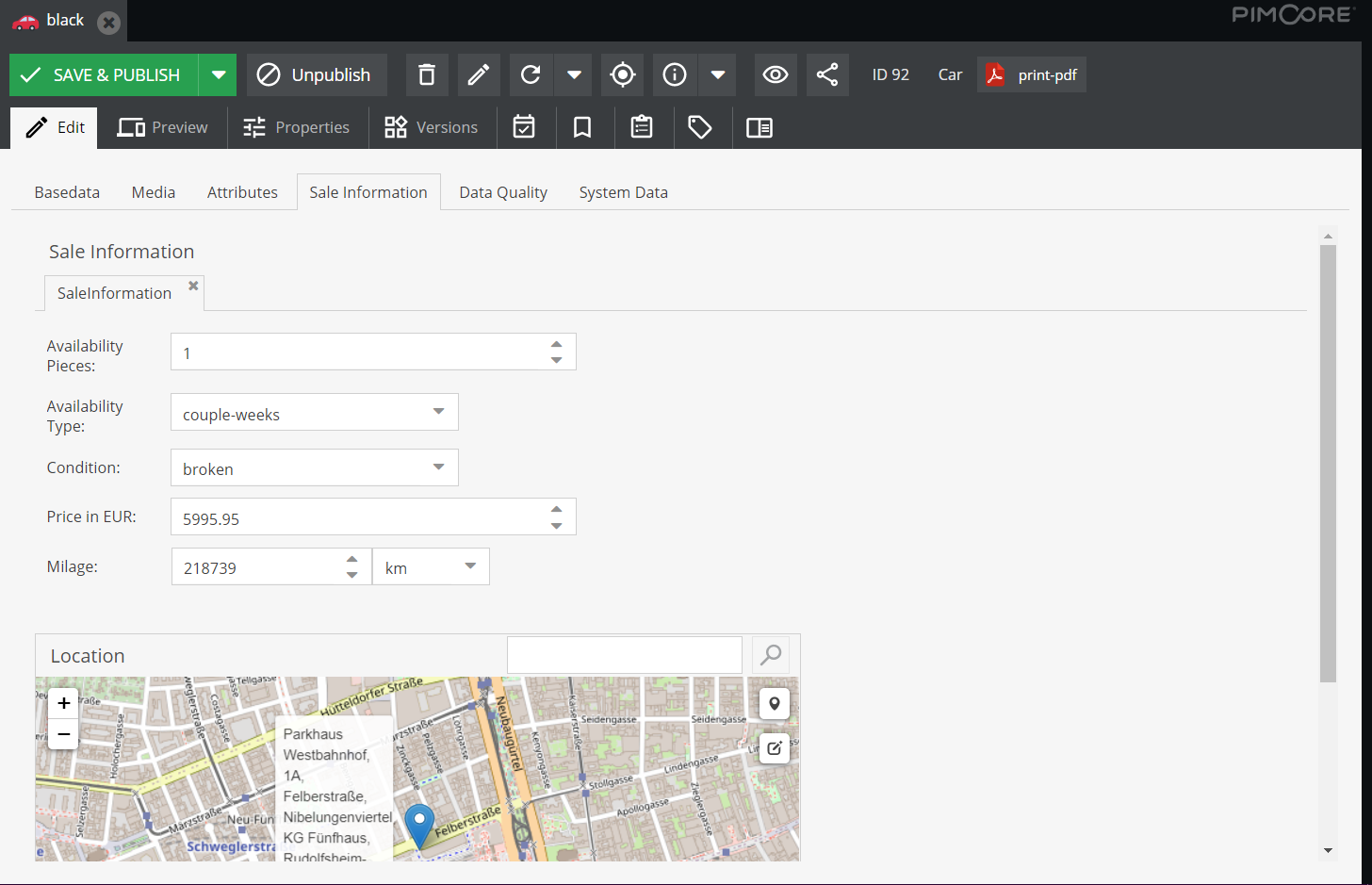The image size is (1372, 885).
Task: Click the share icon
Action: [x=827, y=74]
